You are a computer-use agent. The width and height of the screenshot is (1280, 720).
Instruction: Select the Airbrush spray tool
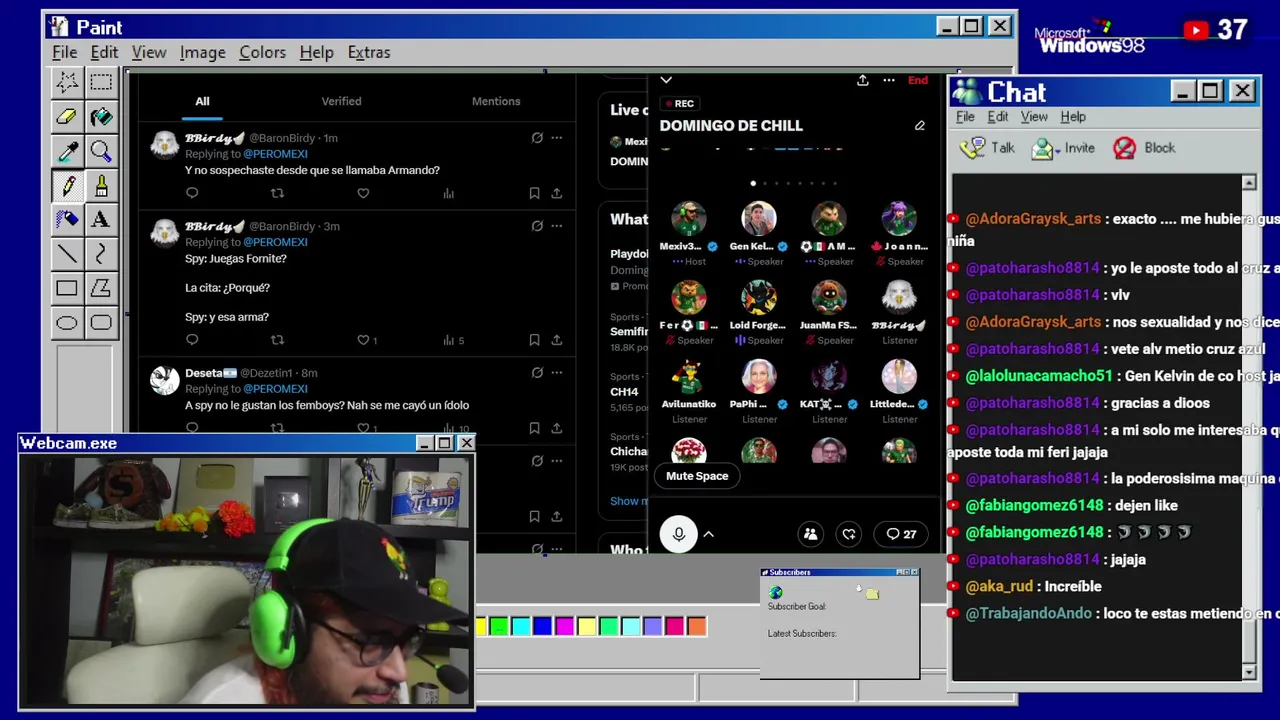coord(67,219)
